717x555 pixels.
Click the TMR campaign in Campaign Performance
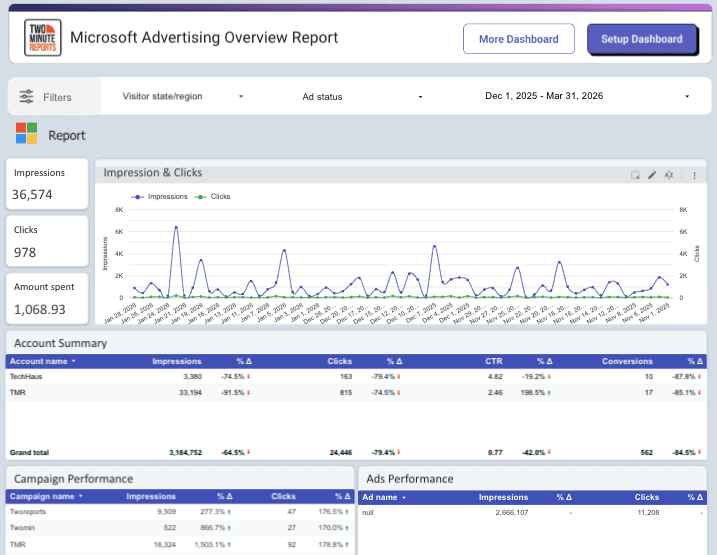[18, 544]
